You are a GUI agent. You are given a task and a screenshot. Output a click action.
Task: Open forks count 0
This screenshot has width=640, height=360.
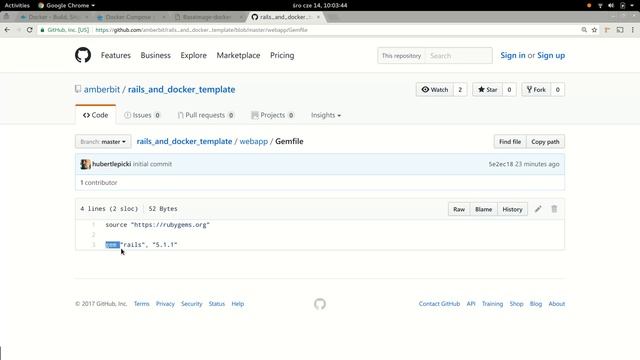pos(558,89)
